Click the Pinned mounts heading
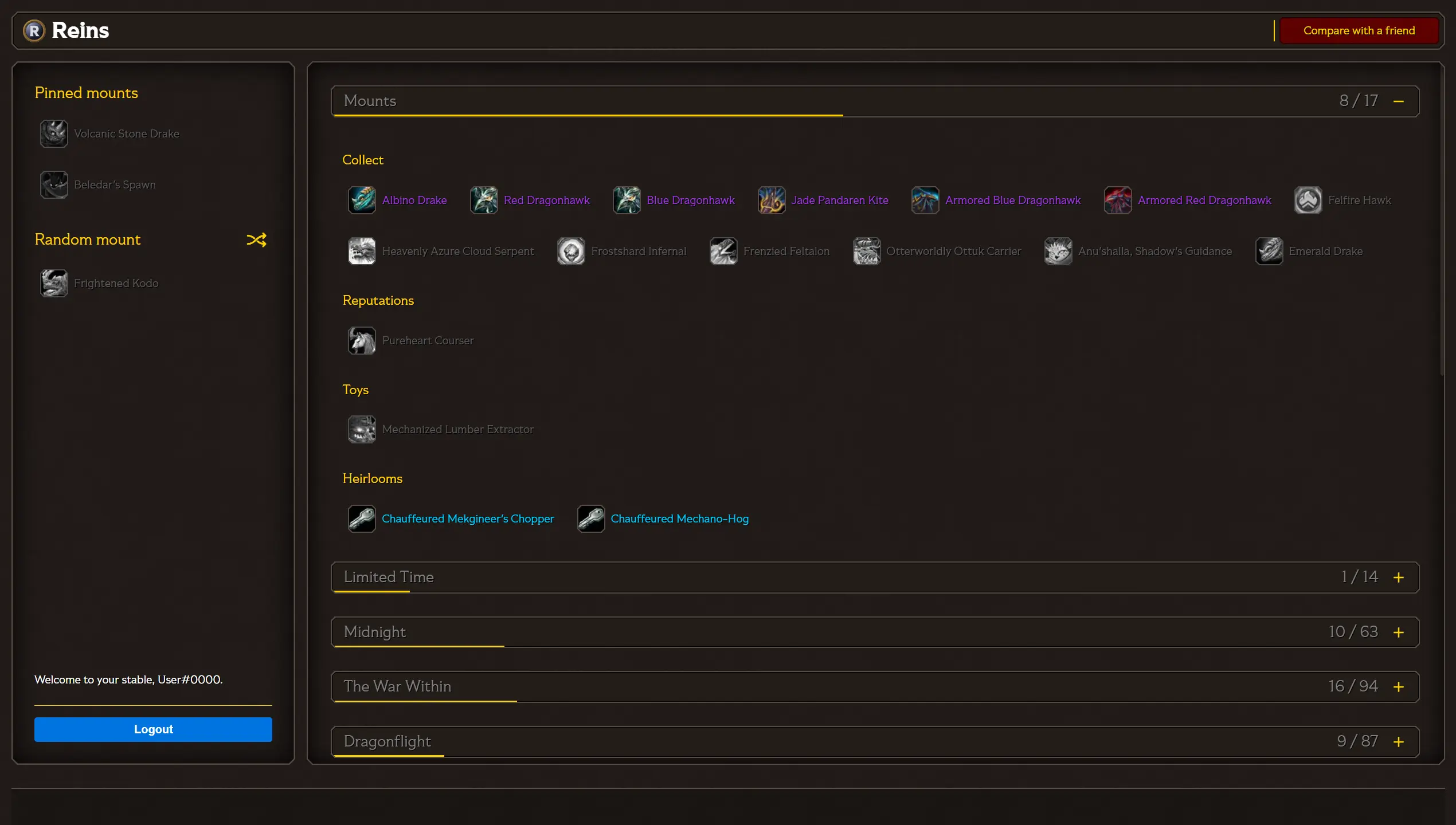1456x825 pixels. click(86, 93)
